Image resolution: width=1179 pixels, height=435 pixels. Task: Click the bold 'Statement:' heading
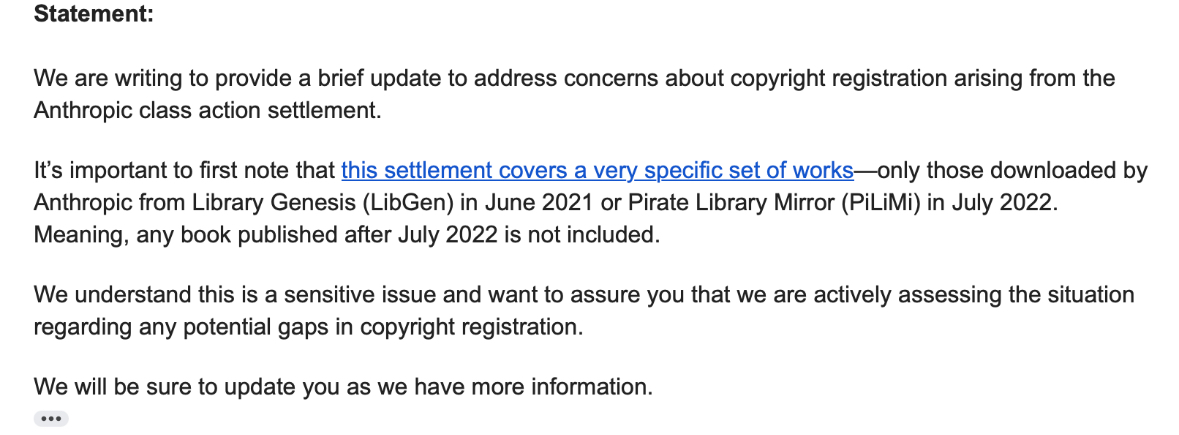click(x=93, y=16)
